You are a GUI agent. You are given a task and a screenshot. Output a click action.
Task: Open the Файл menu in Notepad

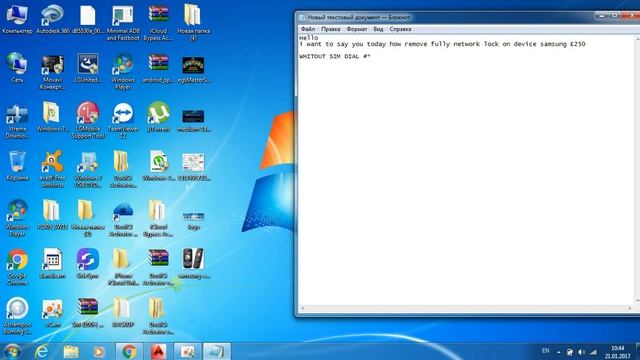pyautogui.click(x=308, y=29)
